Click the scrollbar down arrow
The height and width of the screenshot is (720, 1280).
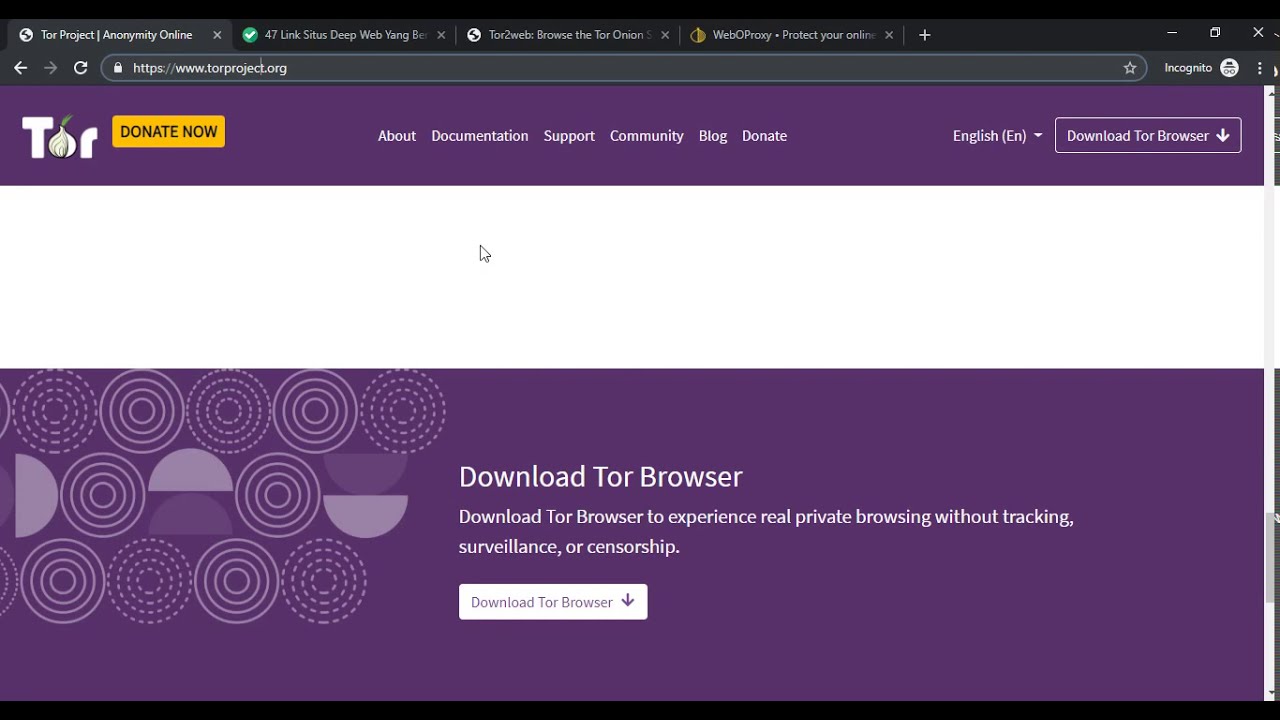1272,692
